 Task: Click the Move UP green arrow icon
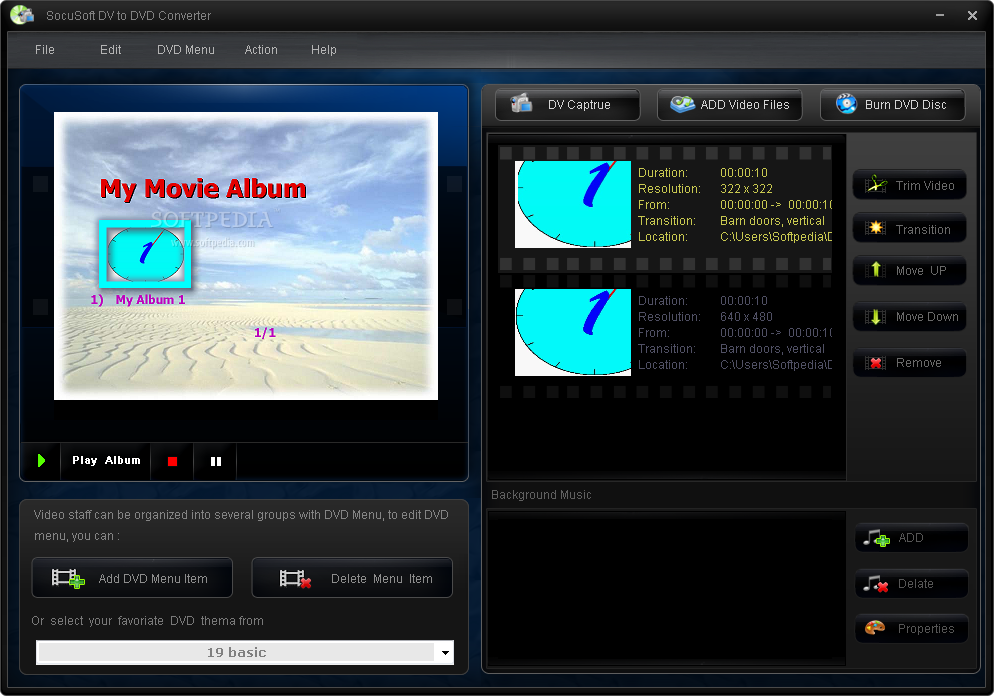pos(875,270)
